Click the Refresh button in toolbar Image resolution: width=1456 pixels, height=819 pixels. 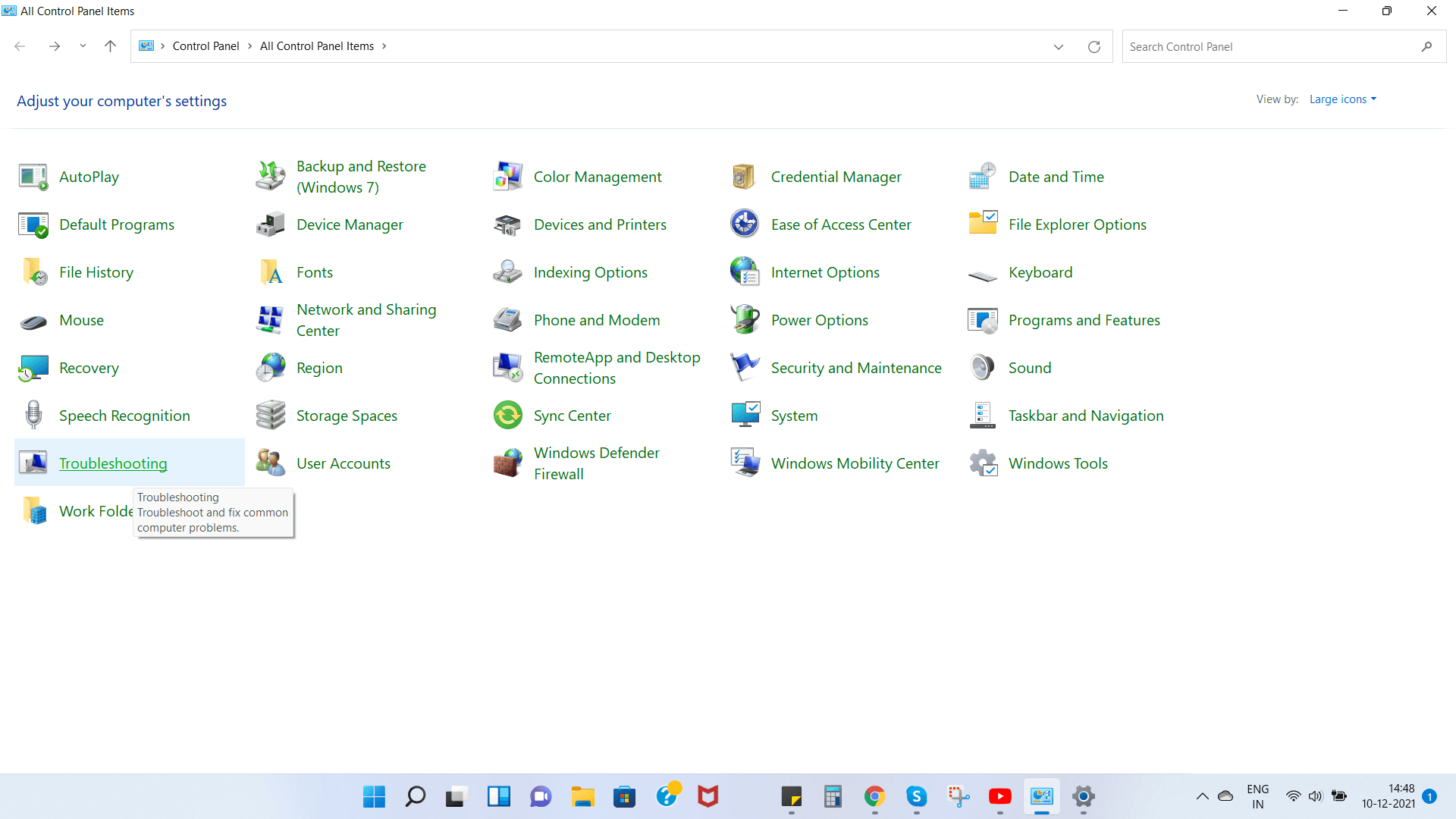1094,47
